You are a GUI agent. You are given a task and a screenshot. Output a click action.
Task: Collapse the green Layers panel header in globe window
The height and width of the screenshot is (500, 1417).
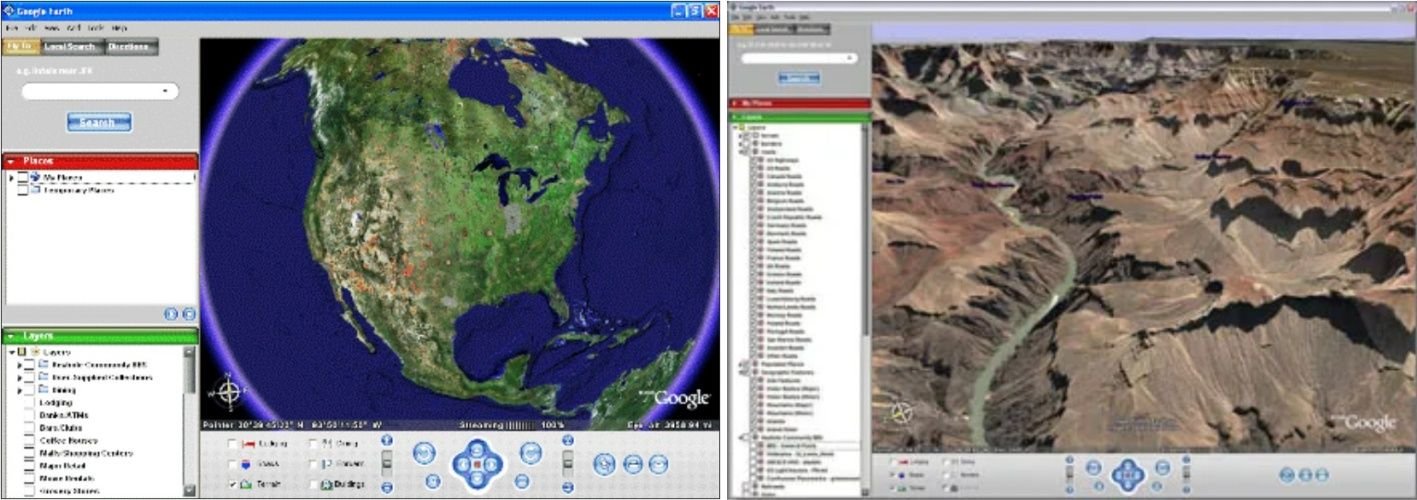click(10, 336)
